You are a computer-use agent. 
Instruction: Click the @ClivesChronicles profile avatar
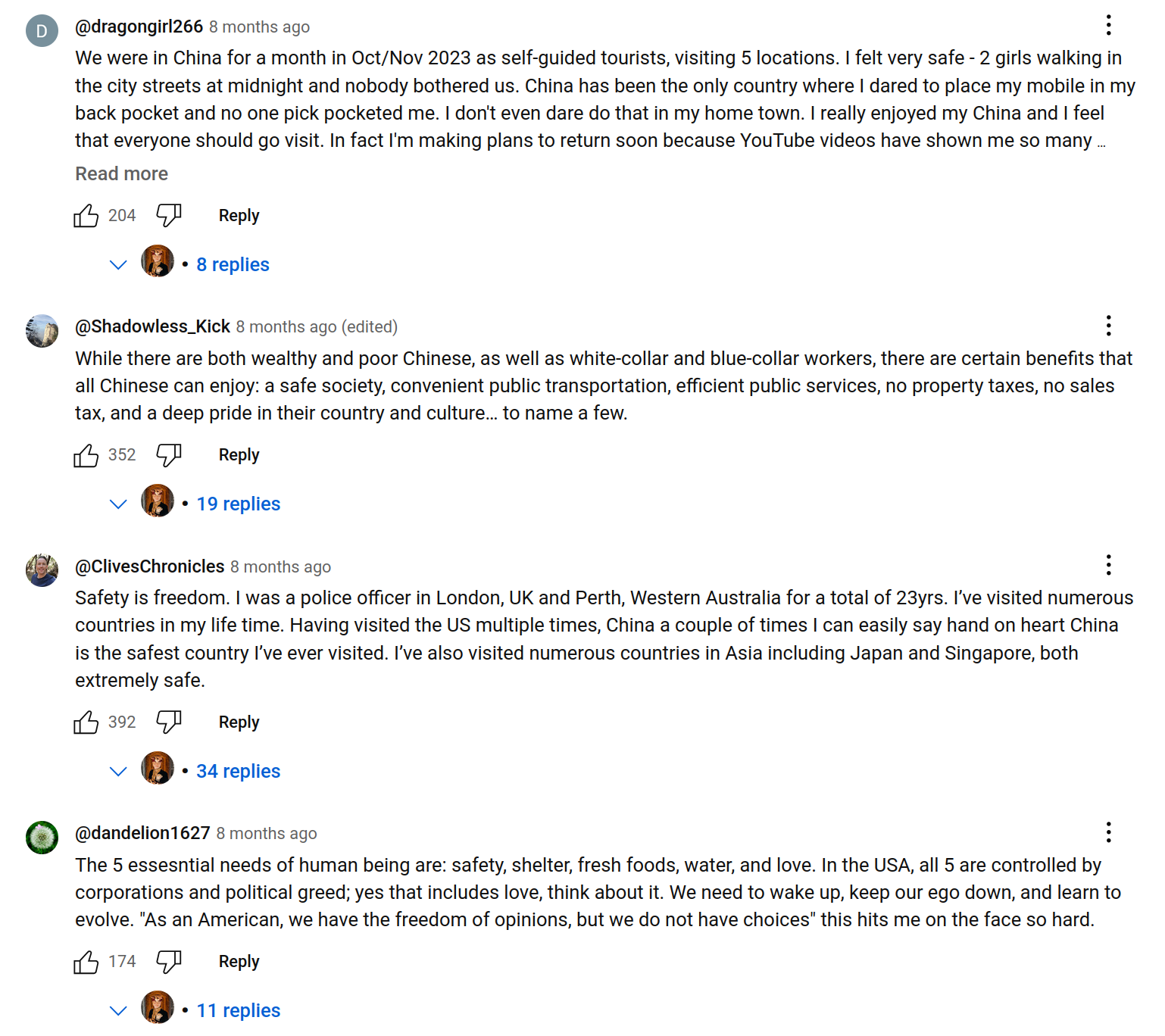point(42,570)
